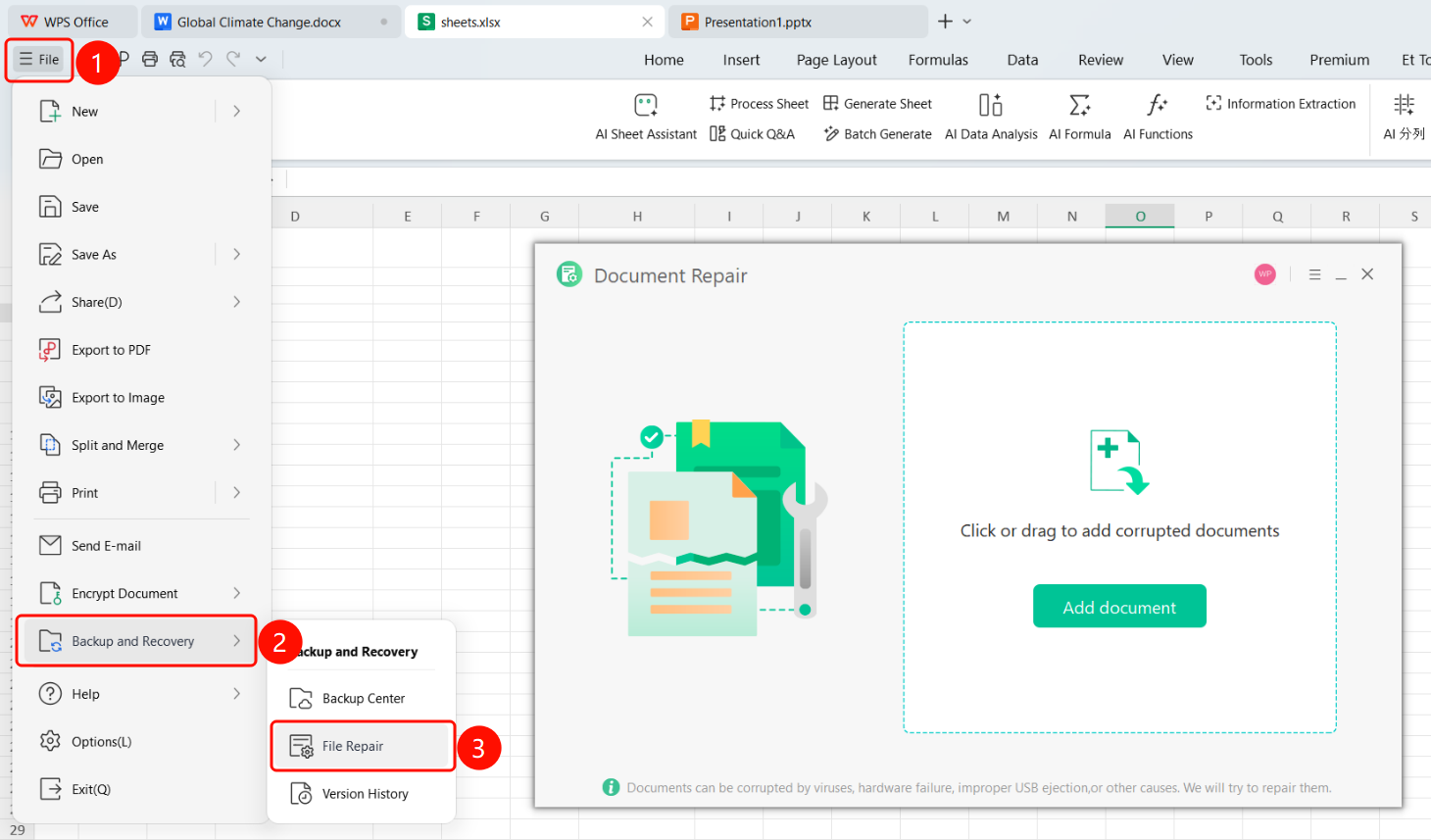Click the Process Sheet icon

pyautogui.click(x=717, y=103)
